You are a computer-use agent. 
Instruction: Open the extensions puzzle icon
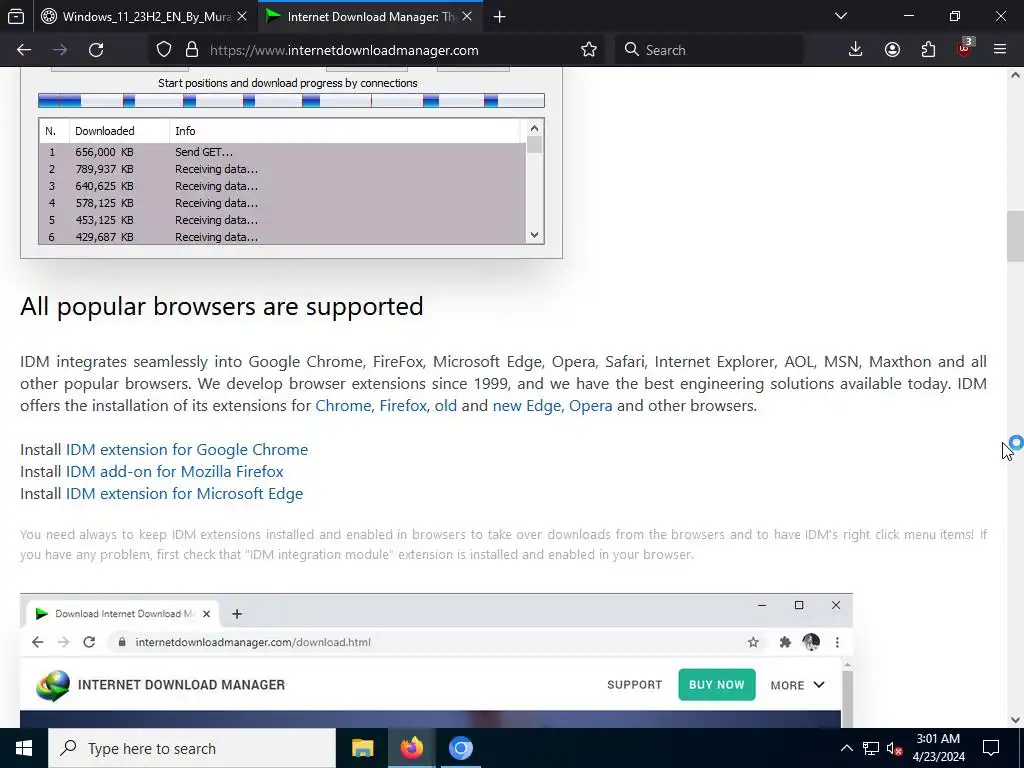pyautogui.click(x=928, y=50)
